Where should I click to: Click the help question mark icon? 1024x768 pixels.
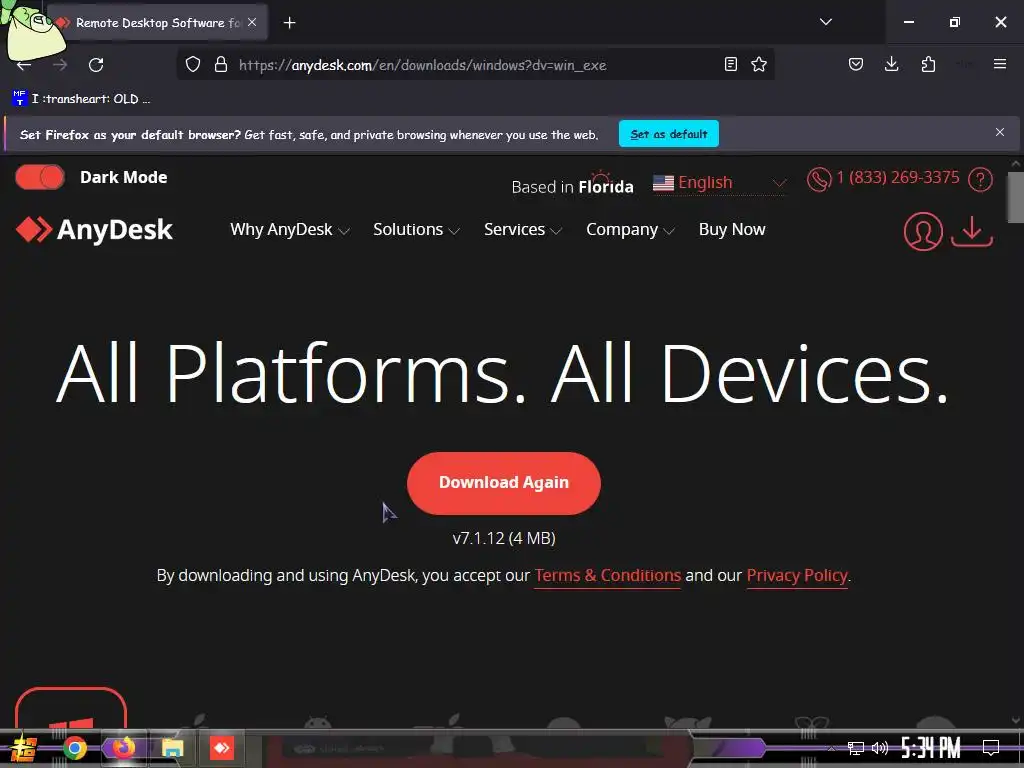pos(980,179)
